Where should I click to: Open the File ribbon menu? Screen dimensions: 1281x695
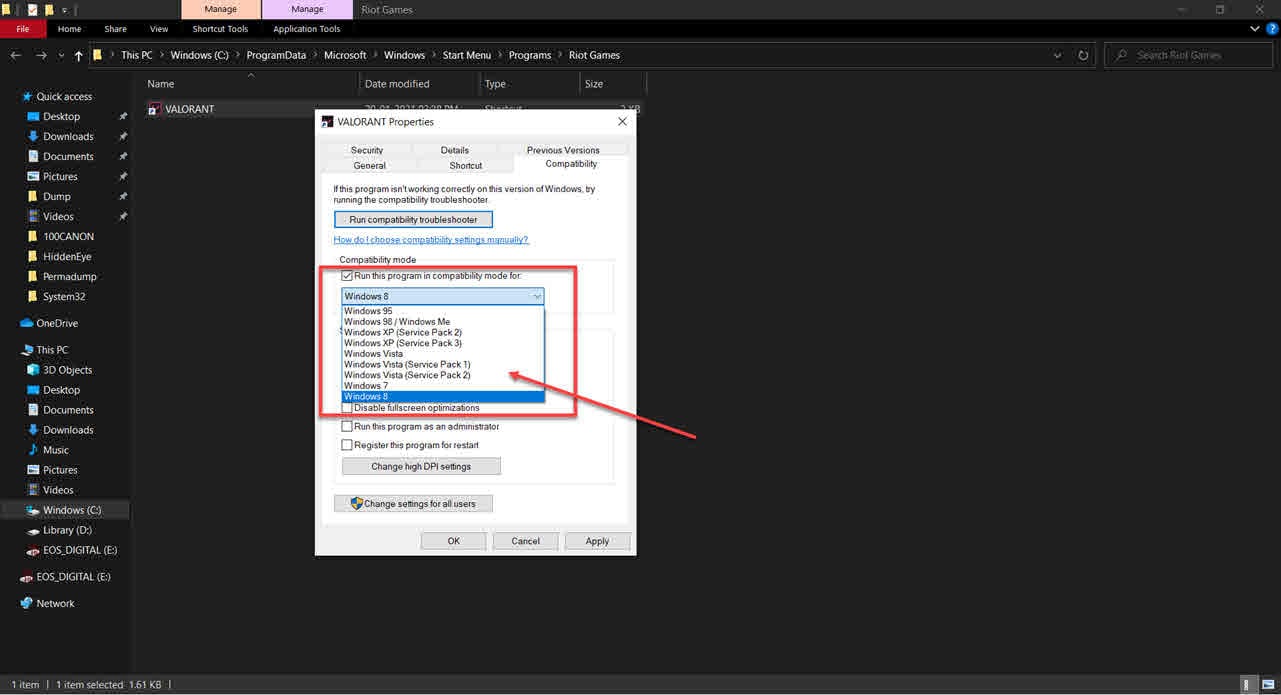23,29
